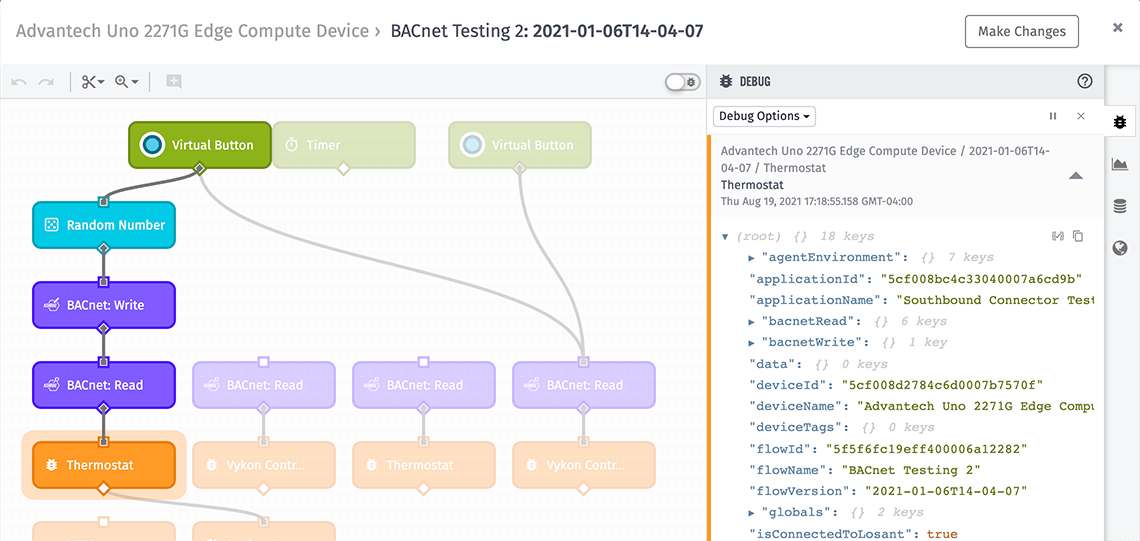This screenshot has height=541, width=1140.
Task: Select the bug Debug tab in right sidebar
Action: 1120,121
